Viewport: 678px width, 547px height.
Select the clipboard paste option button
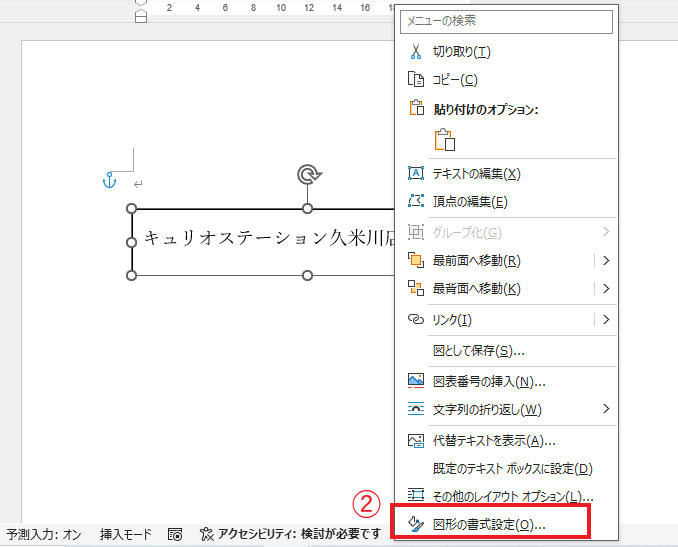pos(445,140)
